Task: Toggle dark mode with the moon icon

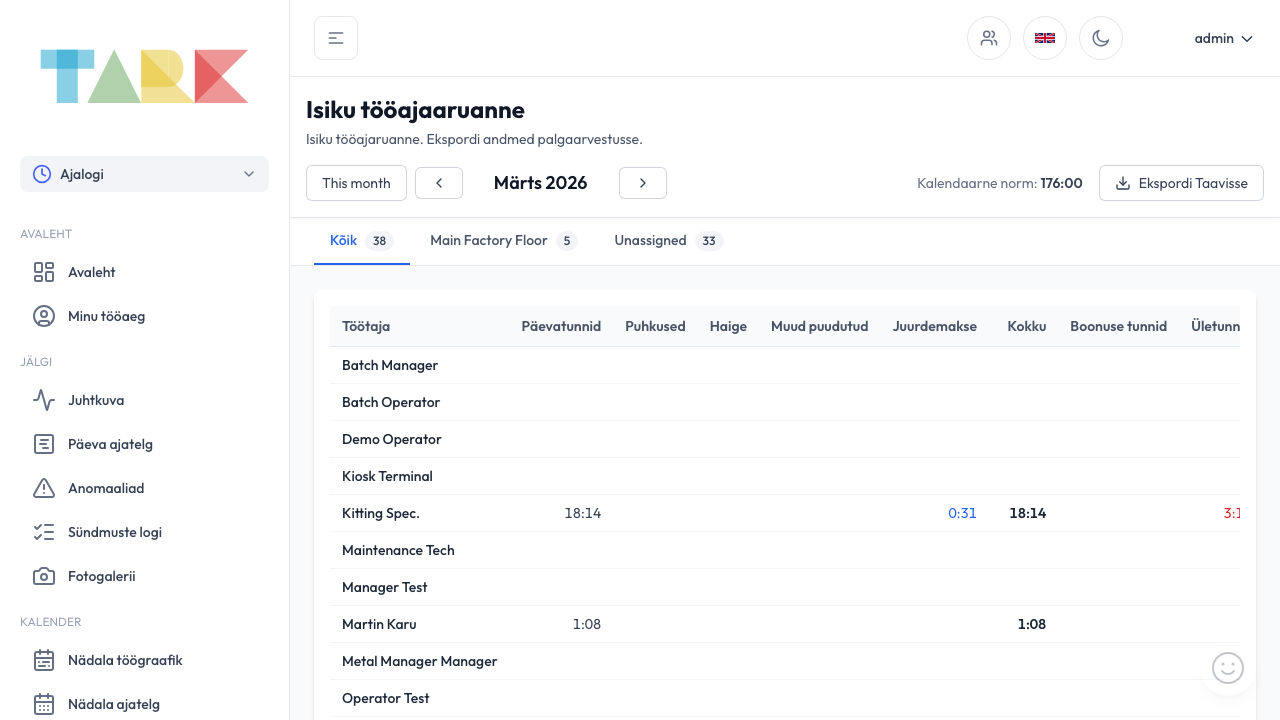Action: (x=1101, y=38)
